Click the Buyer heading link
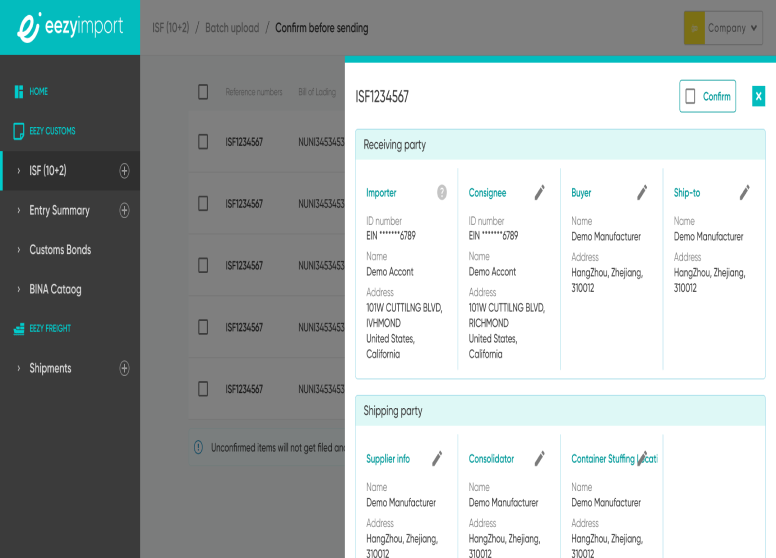The width and height of the screenshot is (776, 558). (x=581, y=193)
